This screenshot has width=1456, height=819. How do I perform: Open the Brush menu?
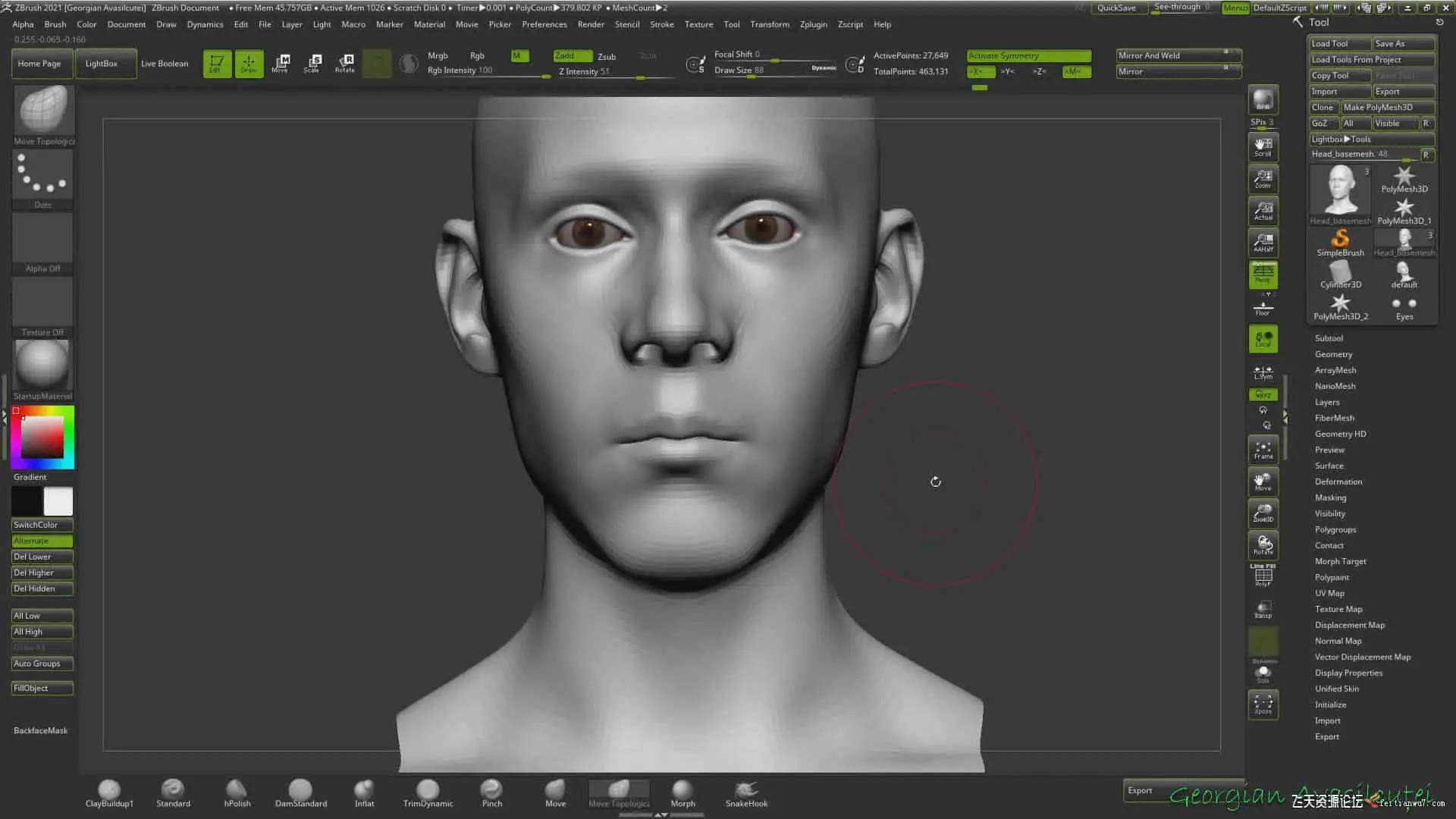[55, 24]
